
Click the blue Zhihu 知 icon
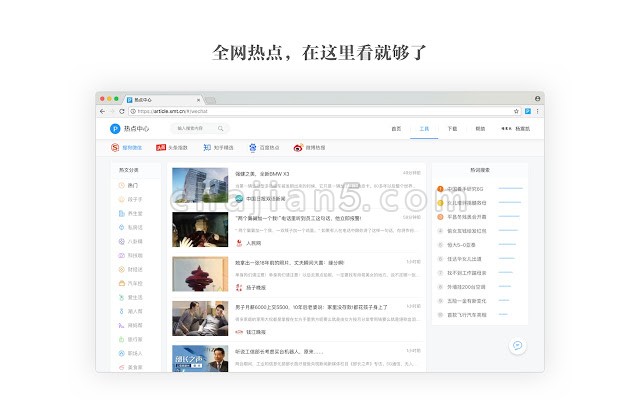point(207,148)
